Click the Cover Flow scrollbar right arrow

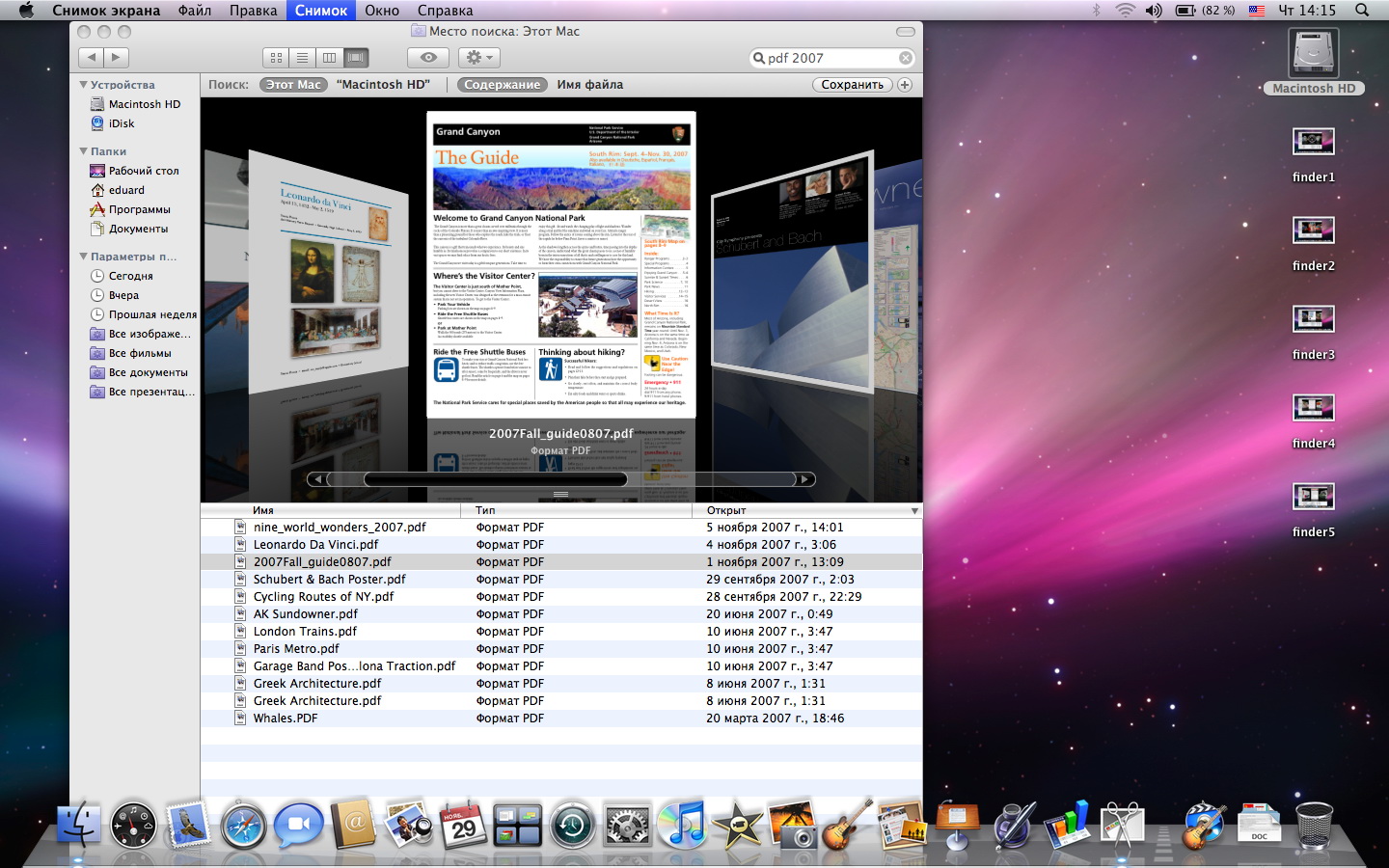coord(805,479)
